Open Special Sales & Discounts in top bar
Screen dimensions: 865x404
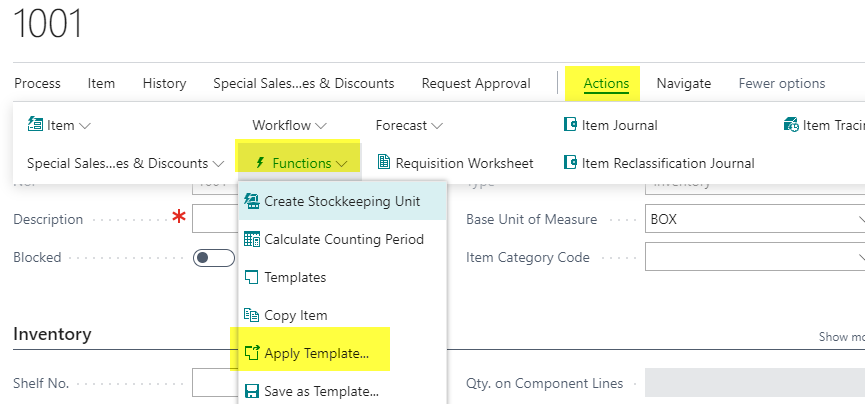pyautogui.click(x=304, y=83)
